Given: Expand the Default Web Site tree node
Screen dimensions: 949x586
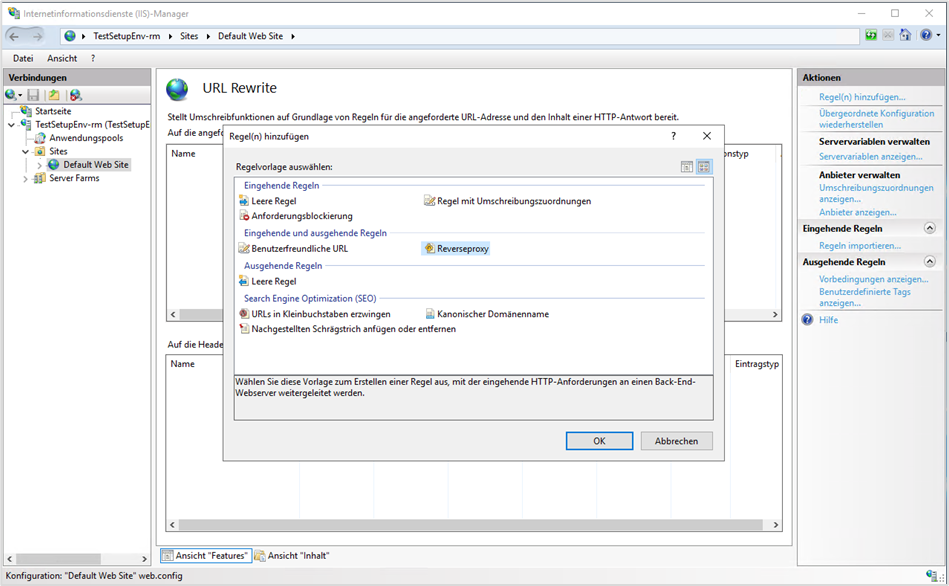Looking at the screenshot, I should click(39, 165).
